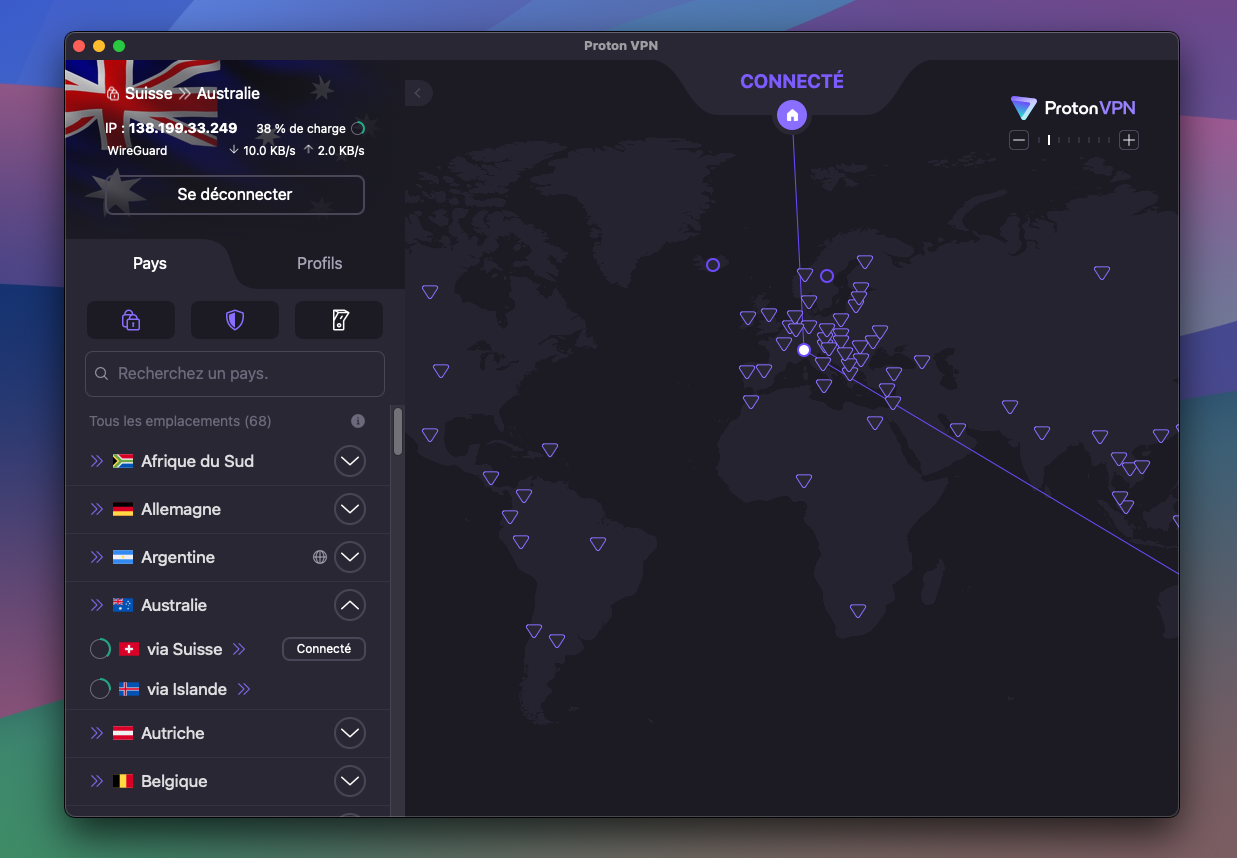Screen dimensions: 1237x858
Task: Click the info icon beside Tous les emplacements
Action: [358, 421]
